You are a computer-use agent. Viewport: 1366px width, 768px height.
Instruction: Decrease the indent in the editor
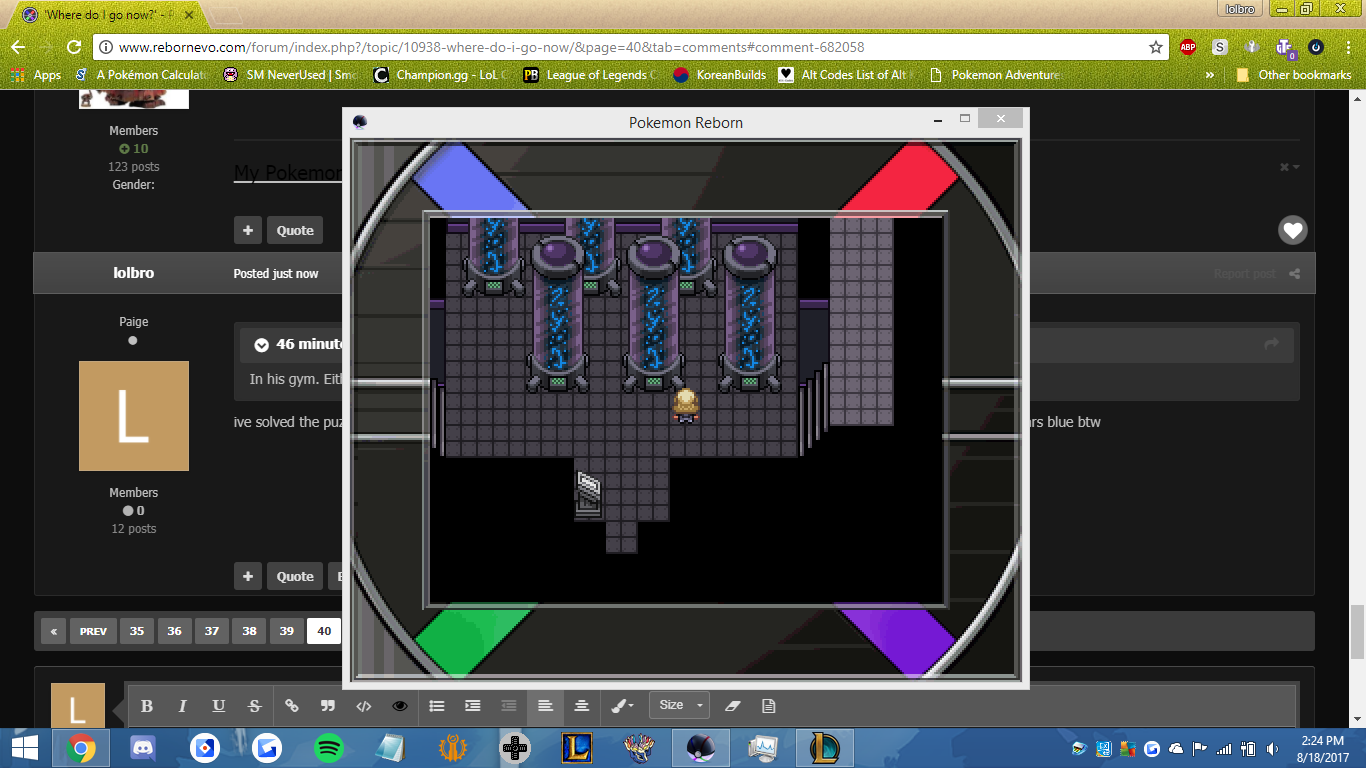tap(509, 706)
